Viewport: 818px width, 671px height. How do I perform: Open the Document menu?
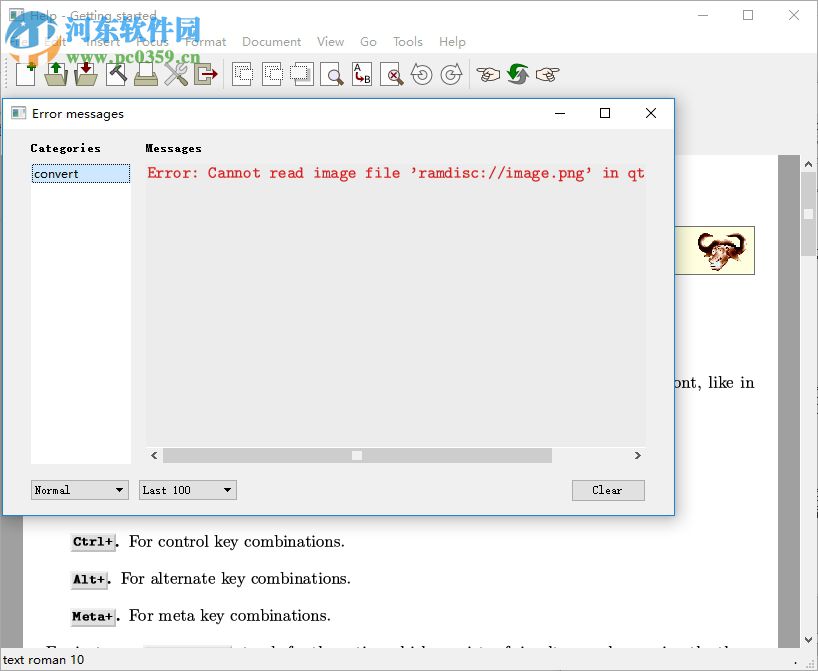pyautogui.click(x=271, y=42)
